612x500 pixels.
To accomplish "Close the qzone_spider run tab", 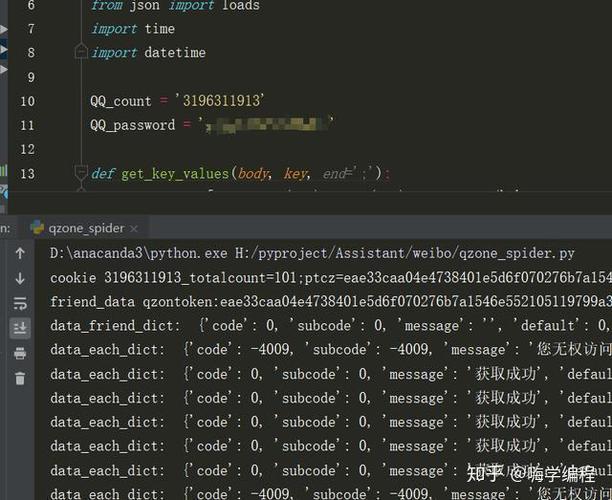I will pyautogui.click(x=134, y=229).
